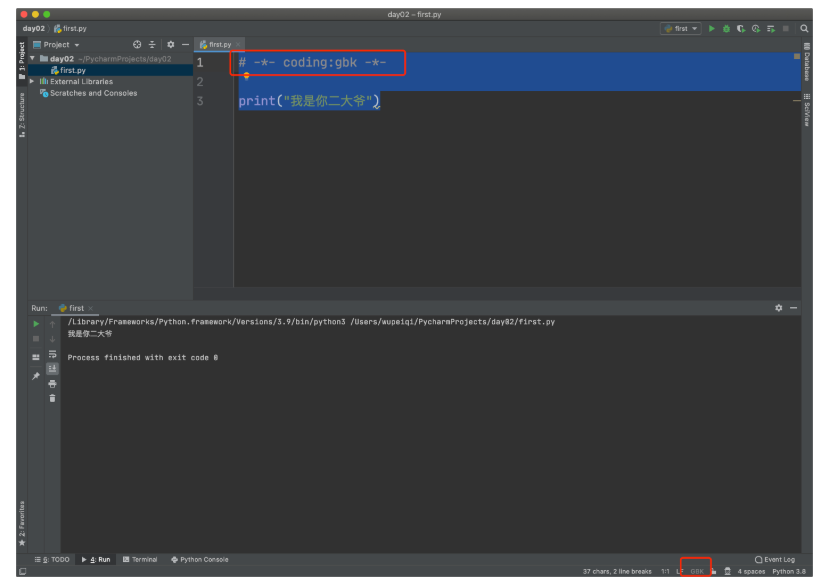
Task: Rerun 'first' using Run panel play icon
Action: coord(36,324)
